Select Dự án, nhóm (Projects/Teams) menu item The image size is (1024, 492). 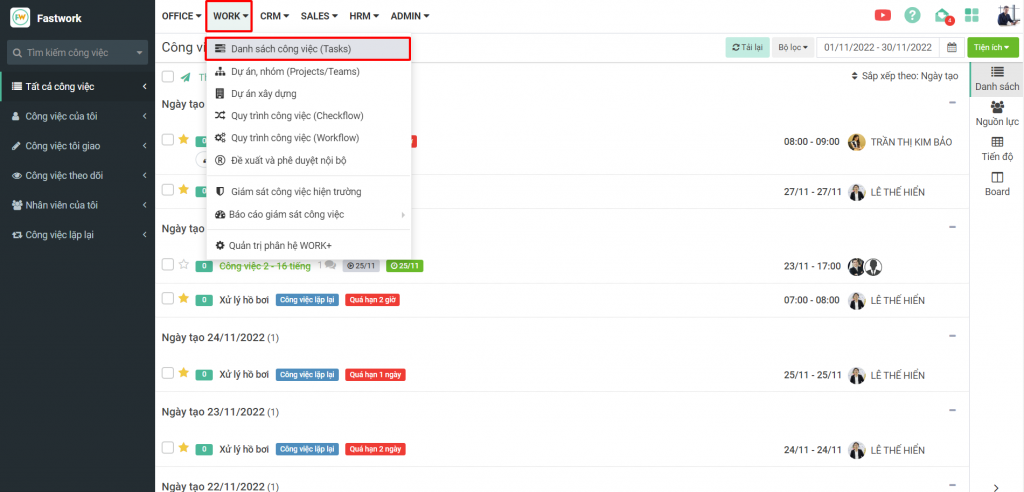(294, 71)
